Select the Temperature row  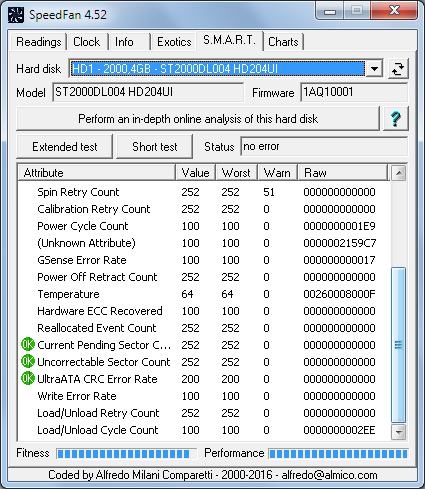click(203, 294)
